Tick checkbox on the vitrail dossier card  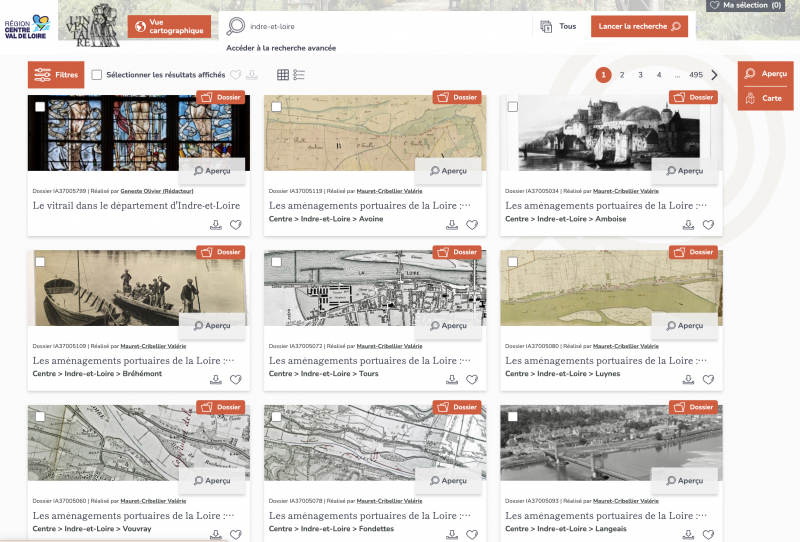(40, 107)
